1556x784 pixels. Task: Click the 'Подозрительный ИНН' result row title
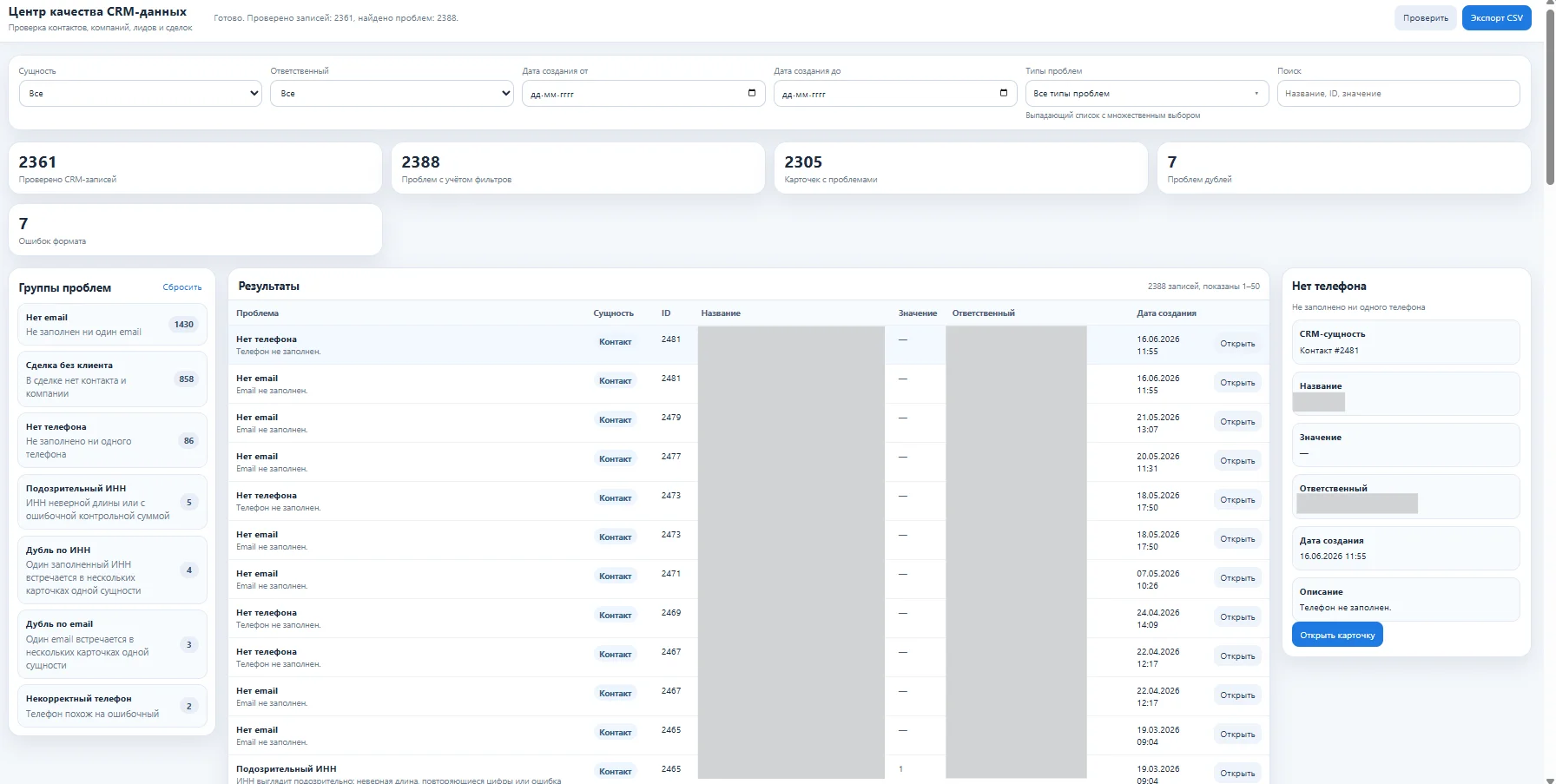(x=286, y=769)
